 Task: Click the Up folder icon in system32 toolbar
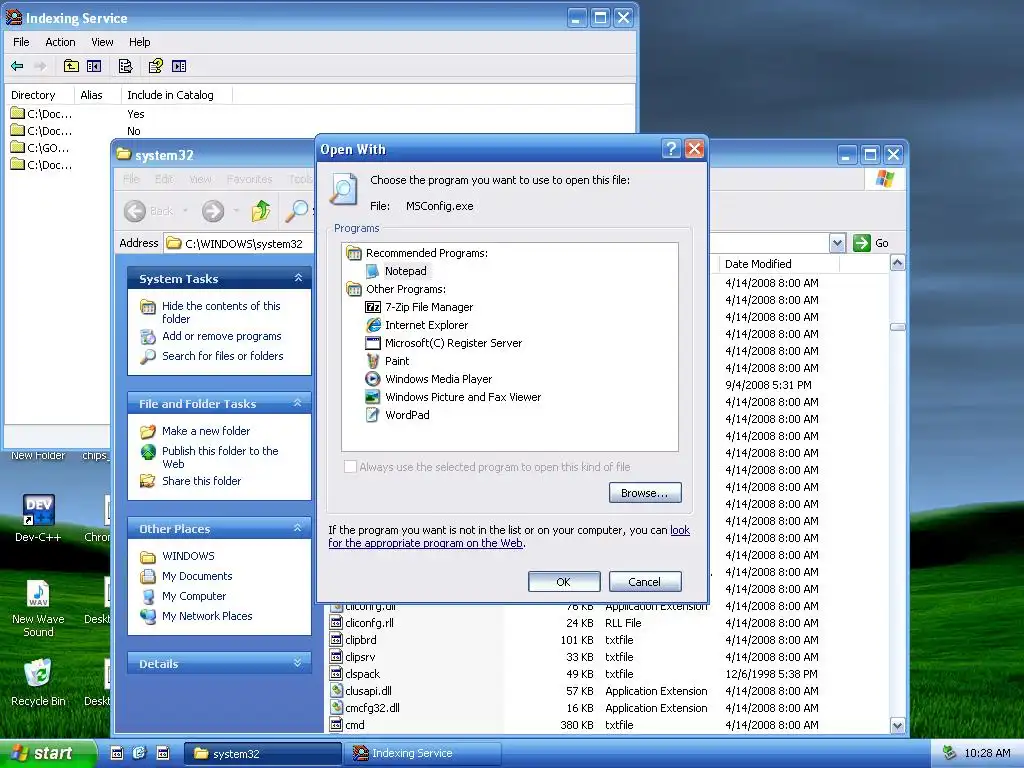click(x=261, y=211)
